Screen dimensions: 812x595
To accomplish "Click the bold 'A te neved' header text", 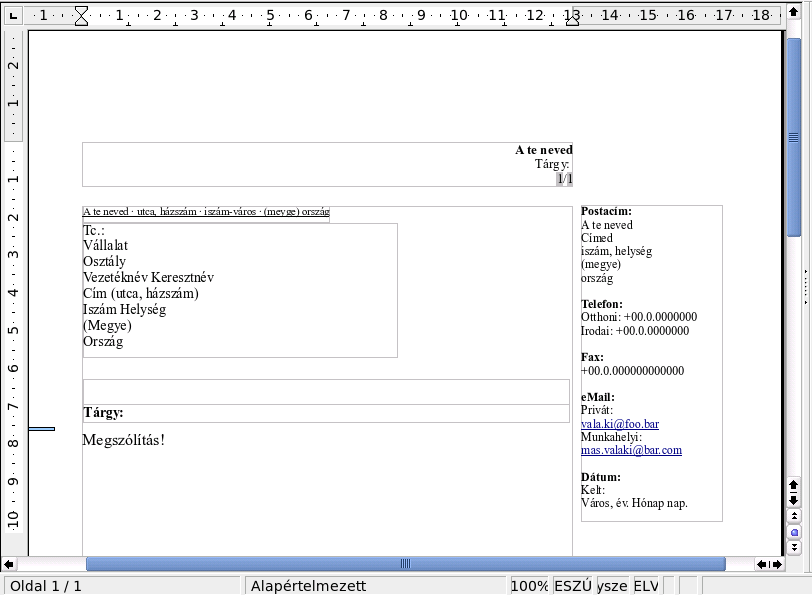I will (544, 150).
